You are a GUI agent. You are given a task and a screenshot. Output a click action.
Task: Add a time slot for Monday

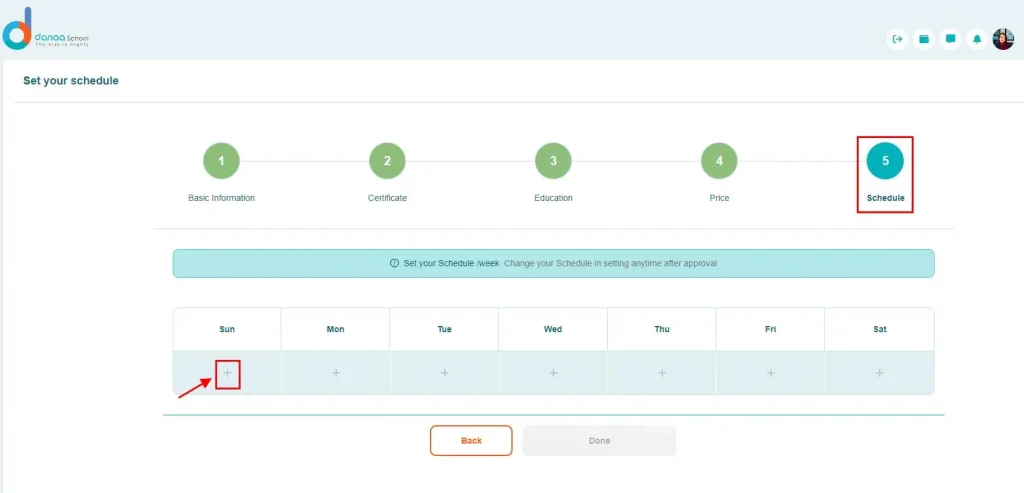coord(336,373)
